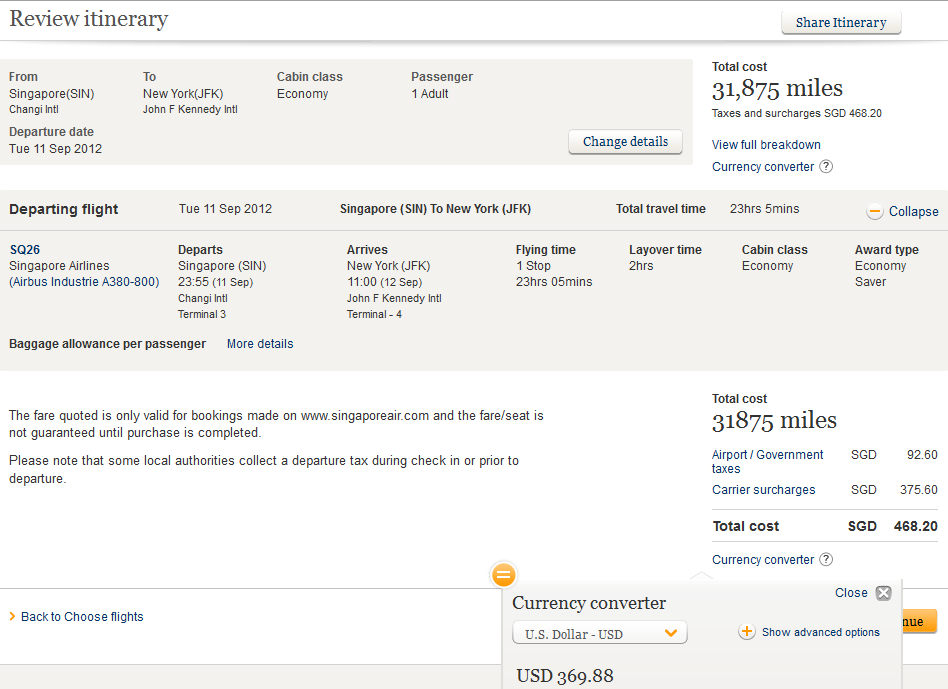Click the X icon on currency converter popup
The width and height of the screenshot is (948, 689).
[x=883, y=593]
